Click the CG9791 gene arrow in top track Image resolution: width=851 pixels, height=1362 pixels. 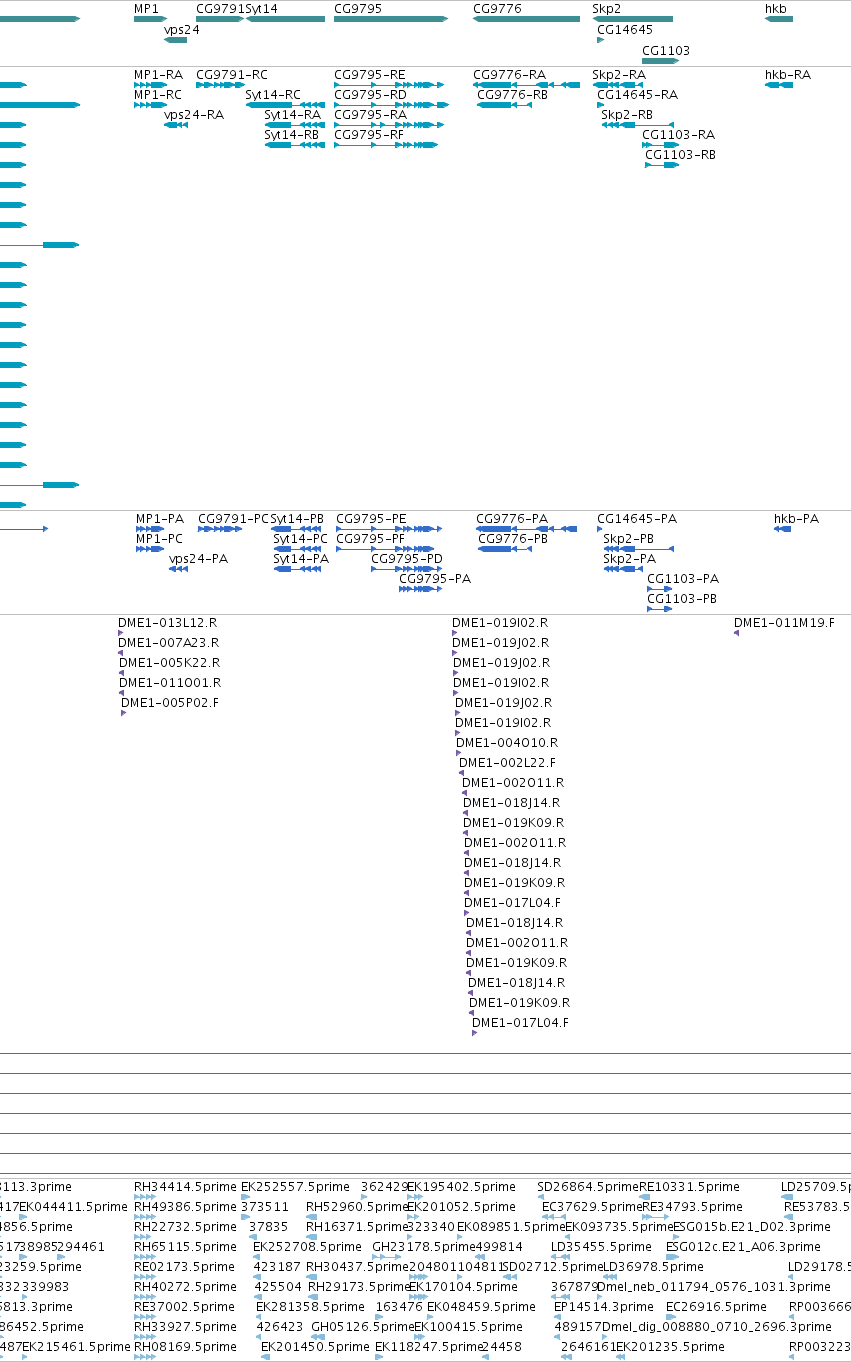220,19
